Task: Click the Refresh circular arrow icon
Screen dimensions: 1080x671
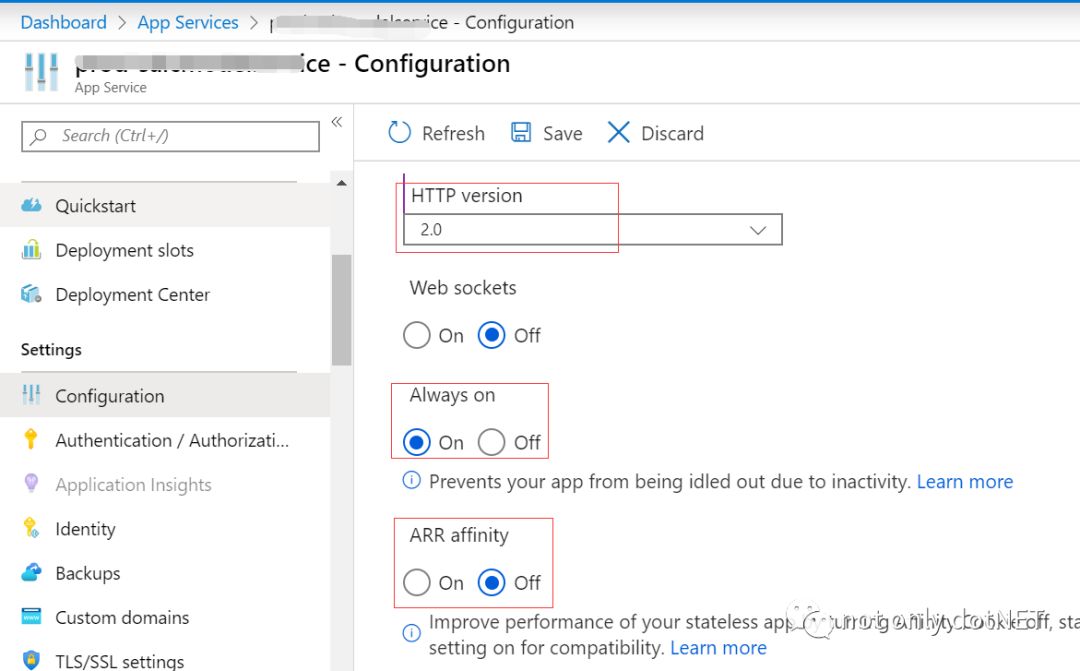Action: (399, 132)
